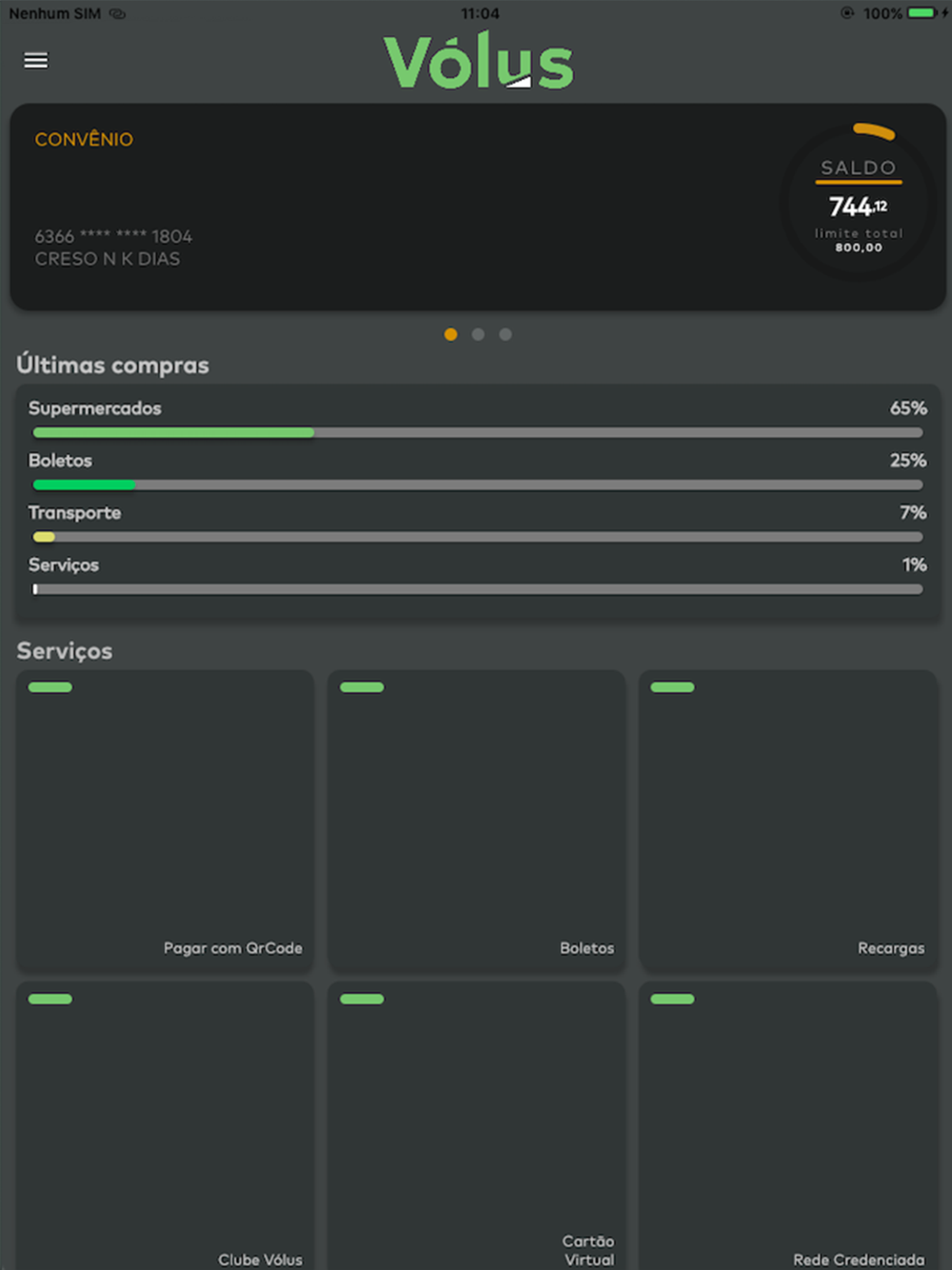Image resolution: width=952 pixels, height=1270 pixels.
Task: Open the hamburger menu
Action: pyautogui.click(x=35, y=60)
